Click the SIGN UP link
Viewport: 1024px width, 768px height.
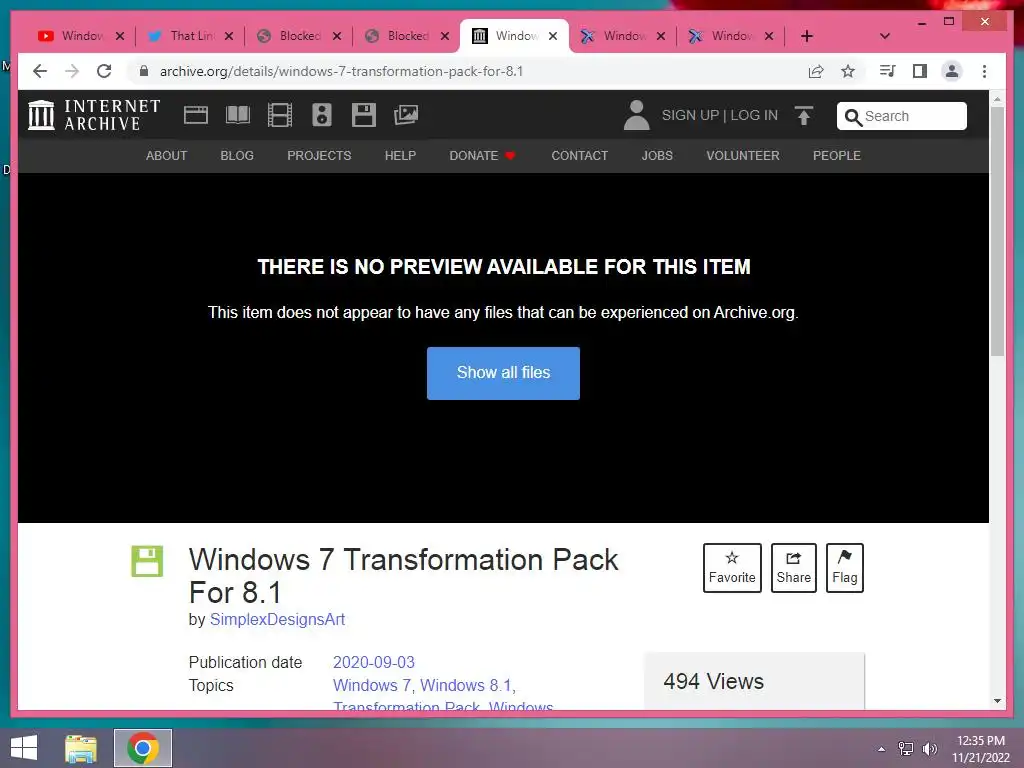coord(690,116)
